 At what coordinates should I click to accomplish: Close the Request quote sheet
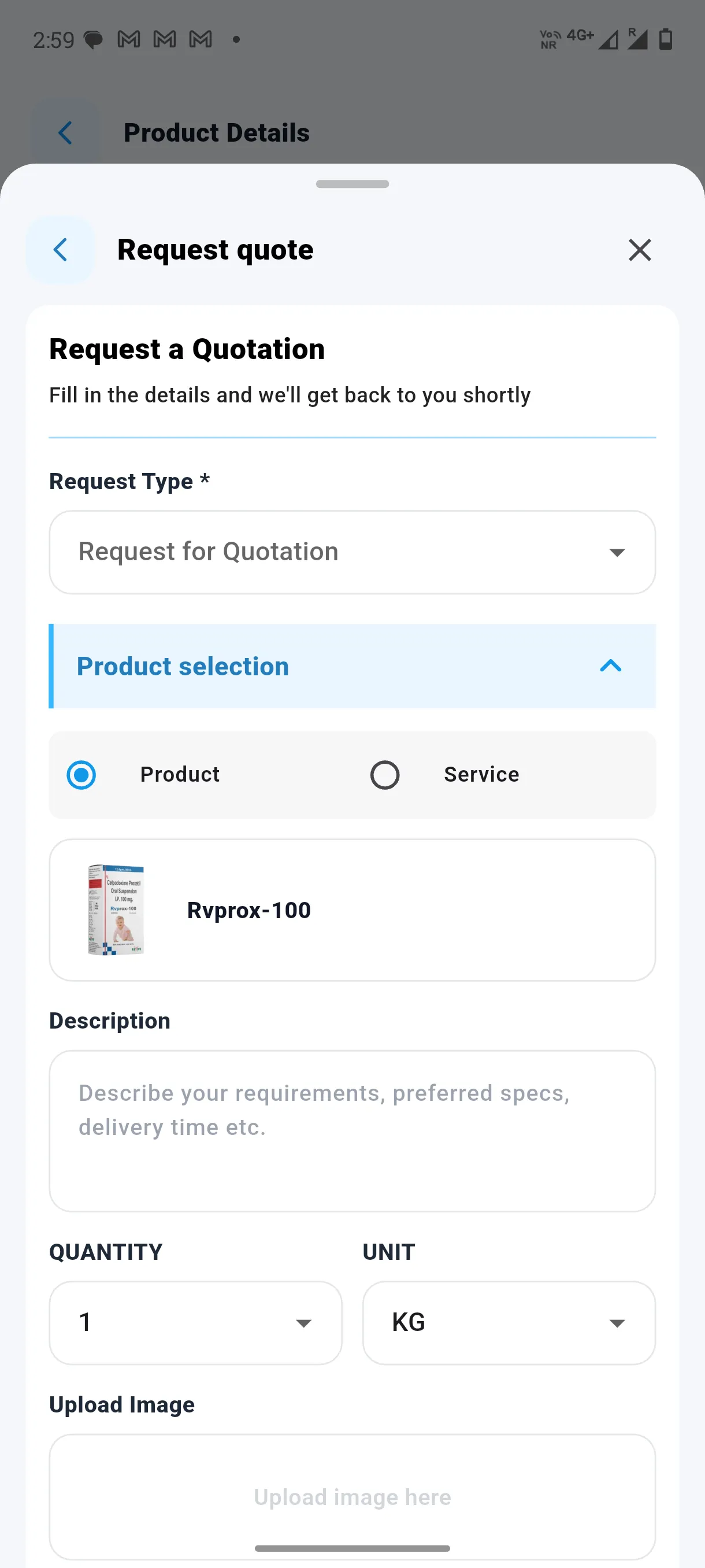pyautogui.click(x=639, y=250)
